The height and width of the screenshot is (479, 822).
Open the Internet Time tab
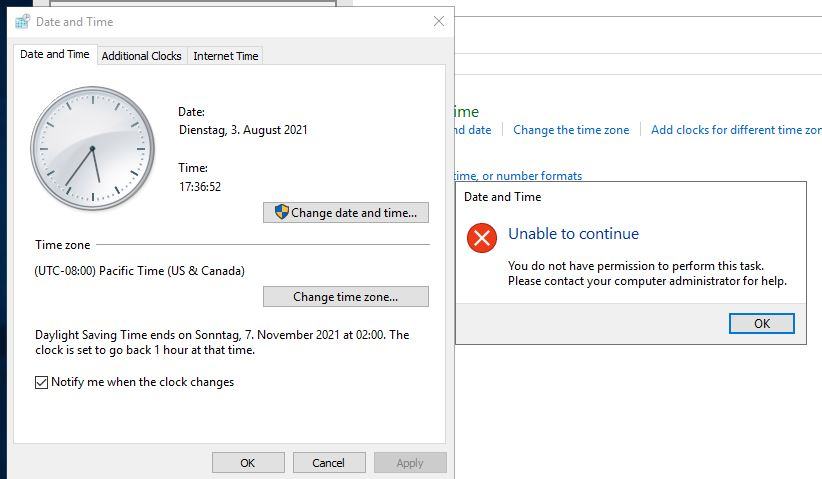tap(225, 56)
